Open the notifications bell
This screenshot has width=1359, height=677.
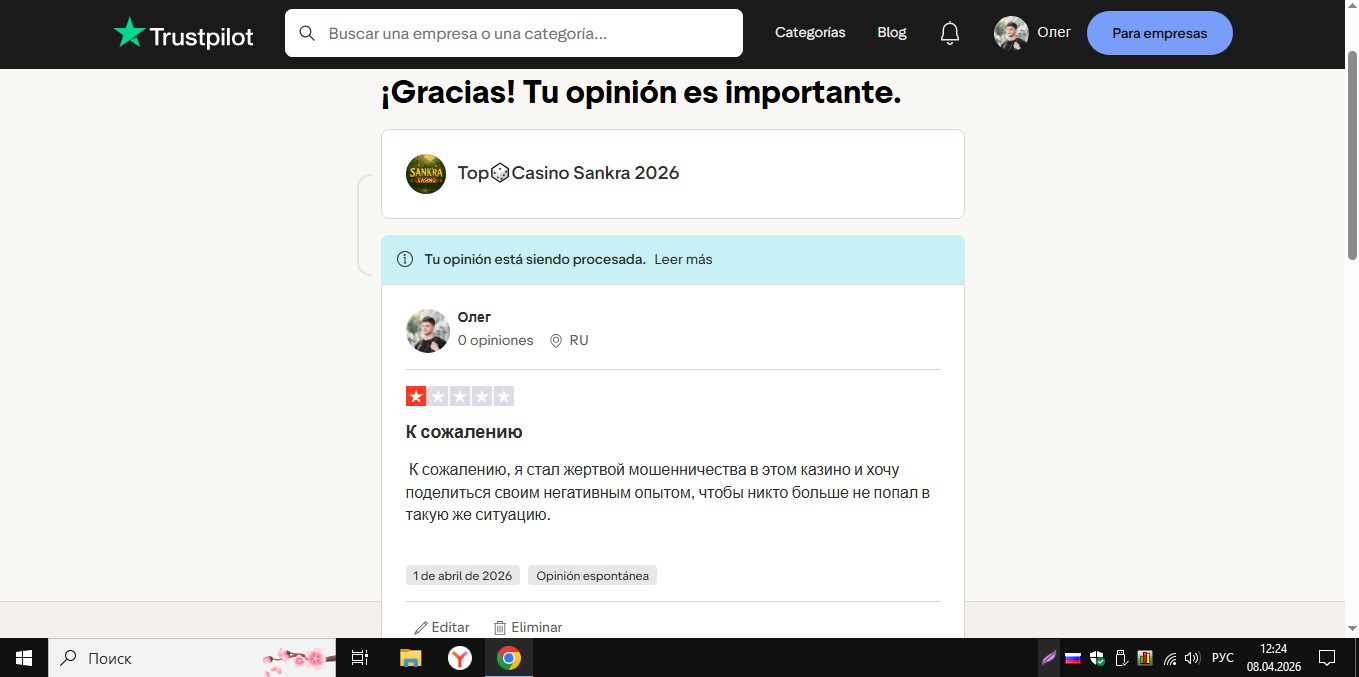tap(950, 34)
